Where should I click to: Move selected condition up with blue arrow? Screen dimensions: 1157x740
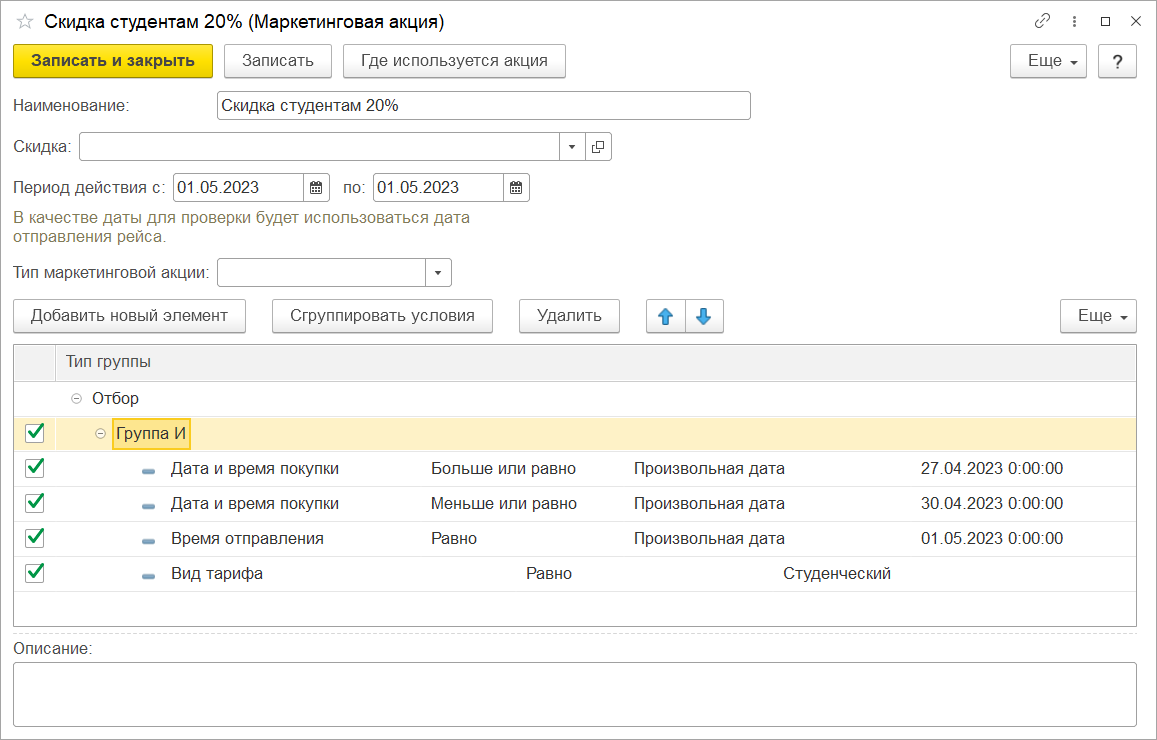point(666,316)
